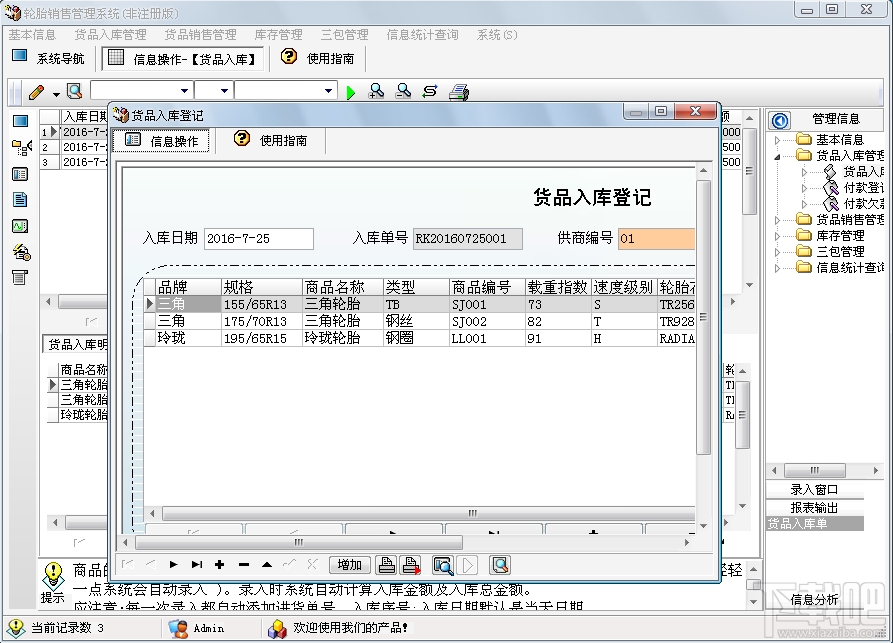Click the blue window icon in left sidebar
This screenshot has height=643, width=893.
[x=21, y=121]
